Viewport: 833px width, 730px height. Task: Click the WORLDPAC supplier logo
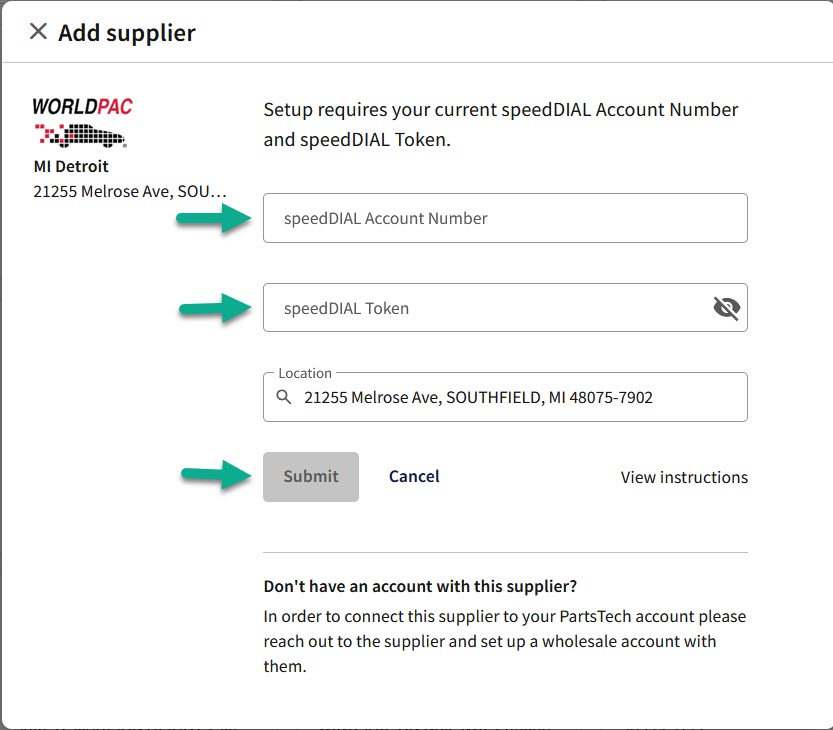(x=82, y=123)
